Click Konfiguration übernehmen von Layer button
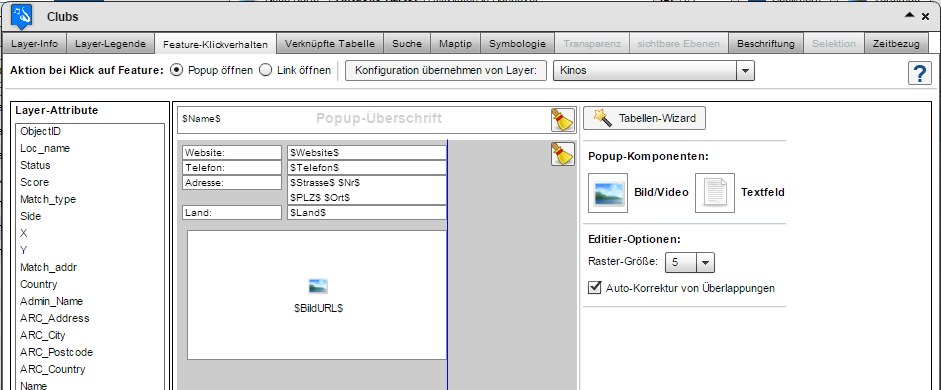The image size is (941, 390). click(446, 70)
